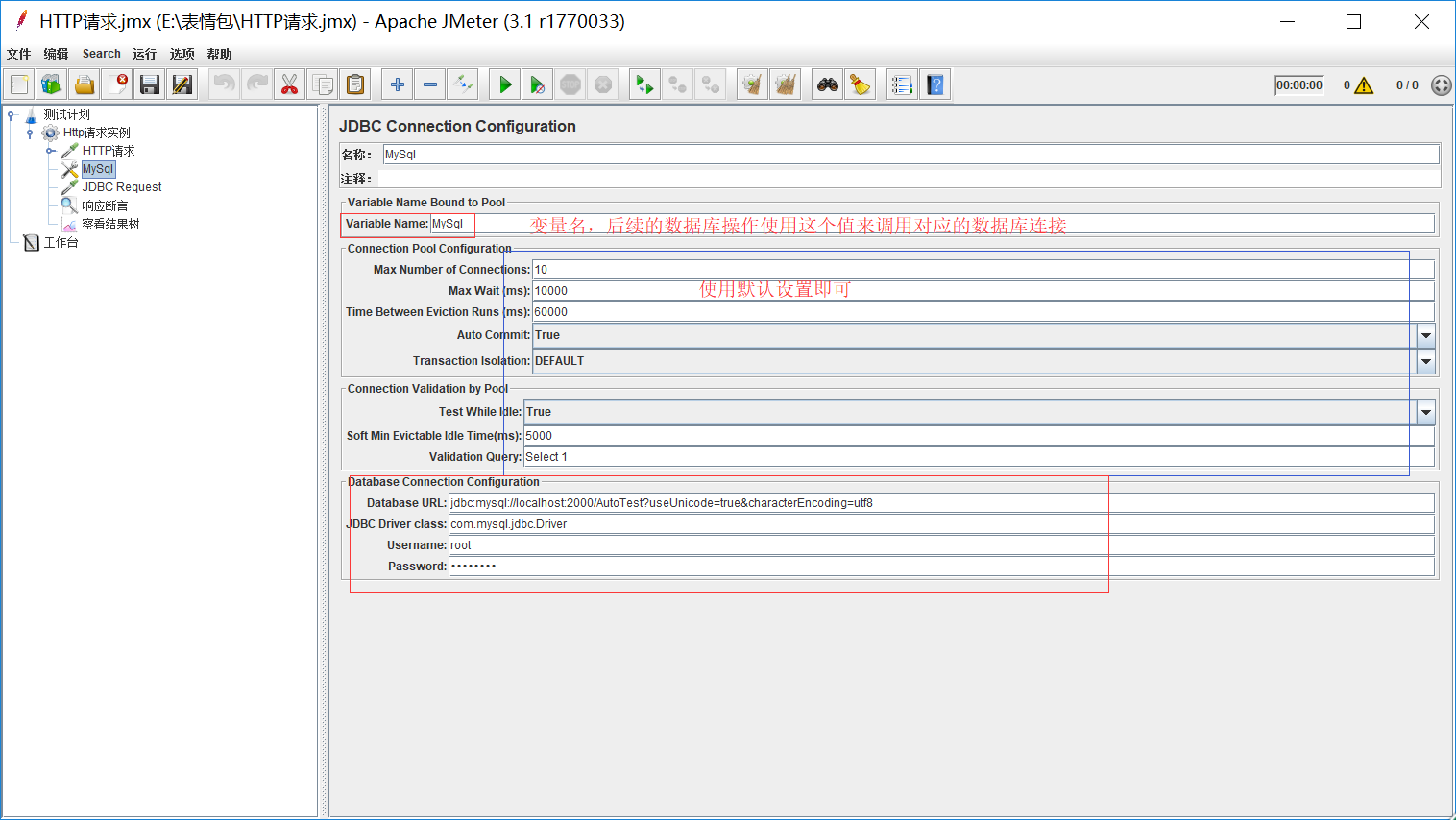Select Http请求实例 thread group in tree
The height and width of the screenshot is (820, 1456).
tap(96, 133)
